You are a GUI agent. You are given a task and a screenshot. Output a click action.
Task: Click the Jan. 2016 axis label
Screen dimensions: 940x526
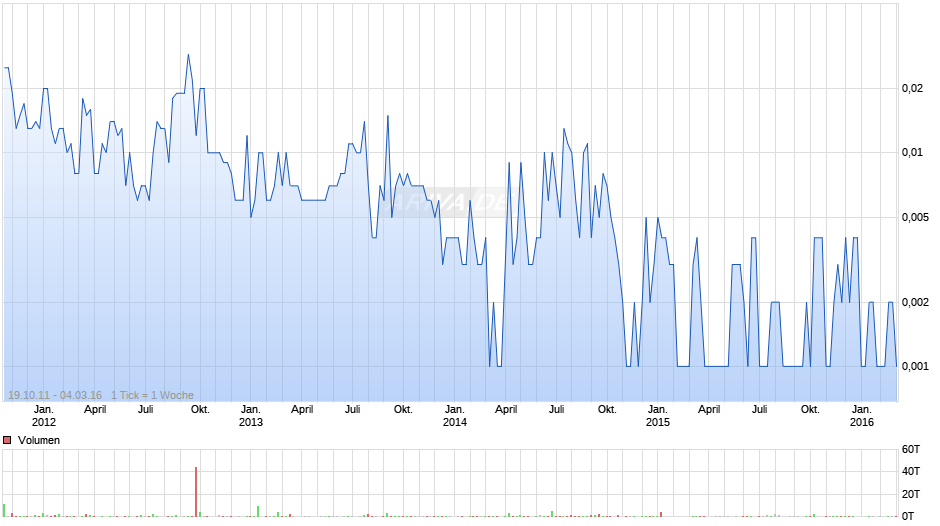click(x=861, y=416)
